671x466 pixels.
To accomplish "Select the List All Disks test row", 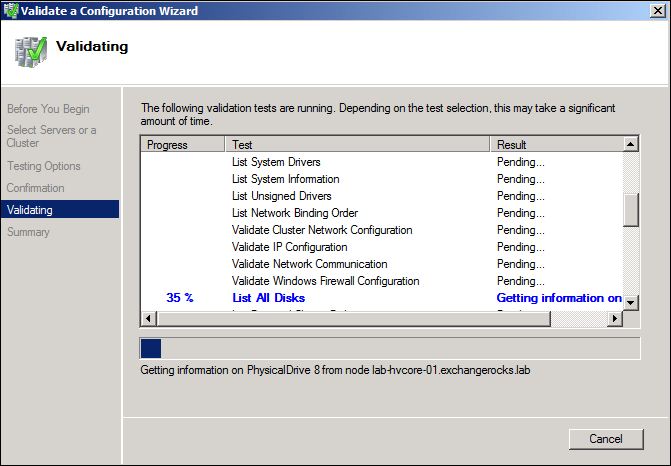I will pos(268,298).
